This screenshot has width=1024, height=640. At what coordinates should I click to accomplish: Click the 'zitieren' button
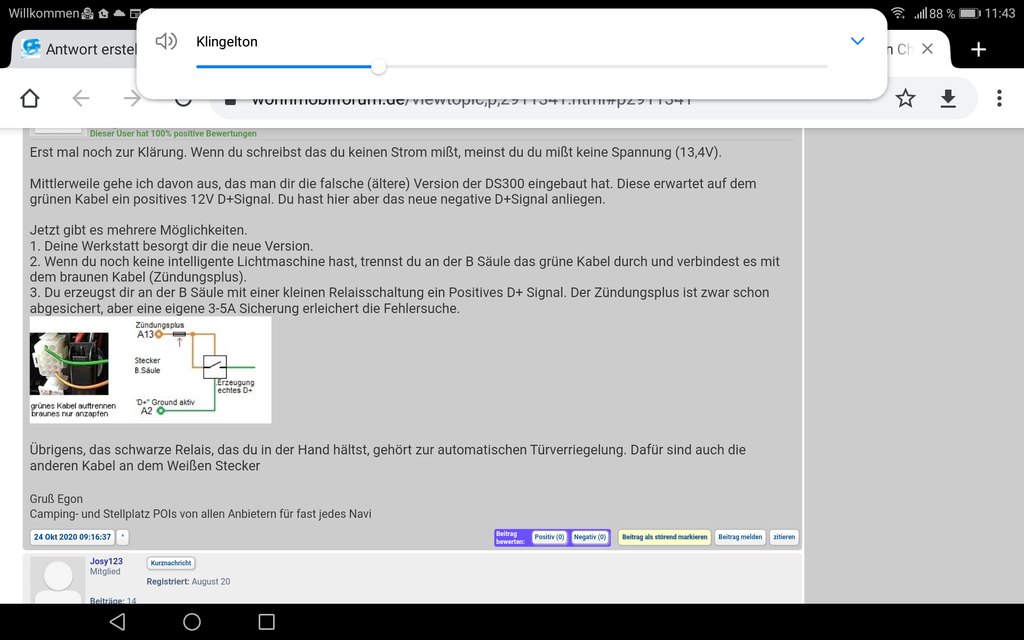pyautogui.click(x=784, y=537)
